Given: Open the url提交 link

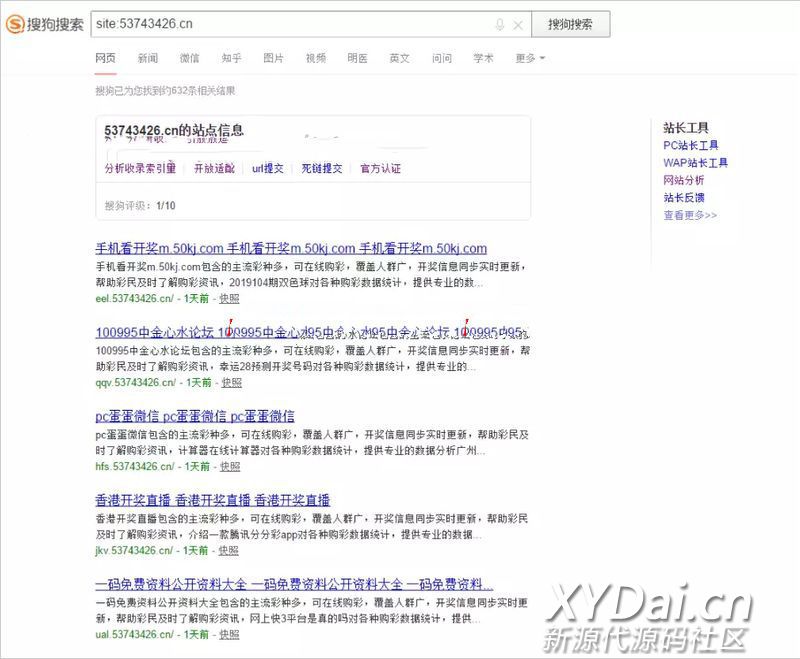Looking at the screenshot, I should pos(268,168).
